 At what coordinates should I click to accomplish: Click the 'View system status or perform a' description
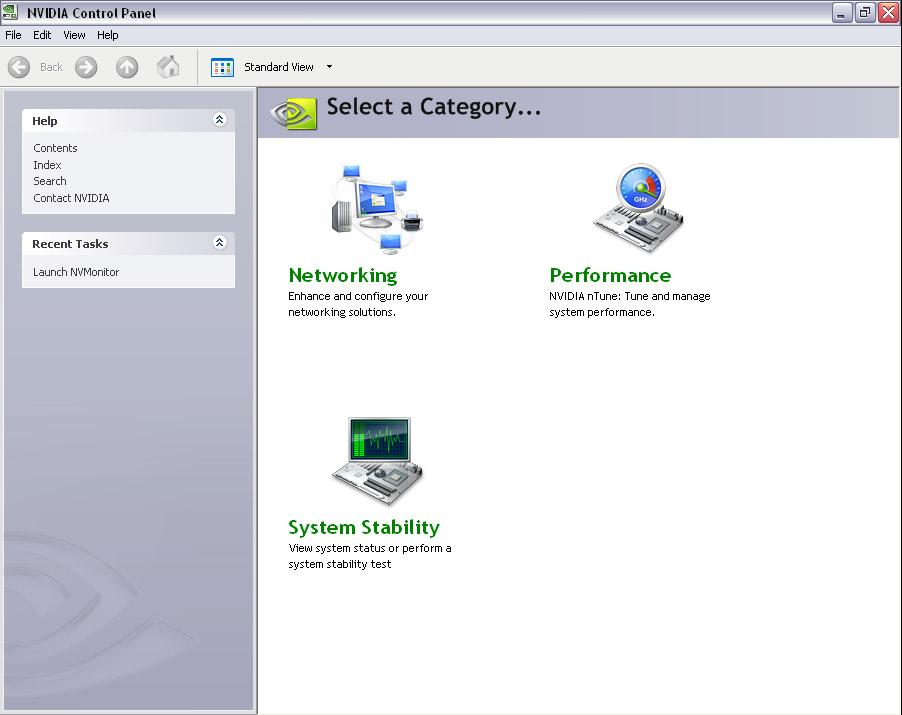point(370,548)
